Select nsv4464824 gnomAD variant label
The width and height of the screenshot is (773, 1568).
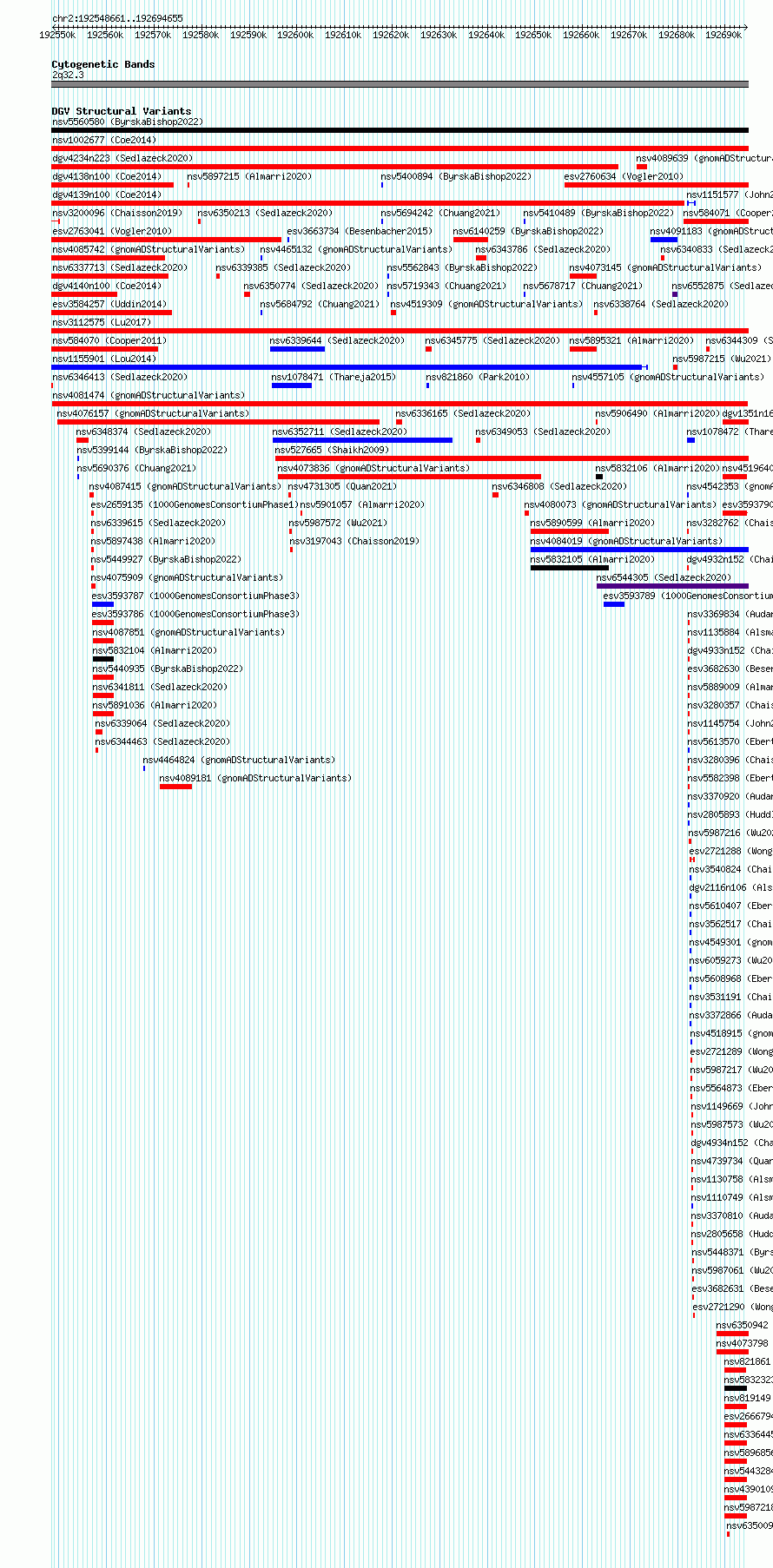tap(239, 760)
